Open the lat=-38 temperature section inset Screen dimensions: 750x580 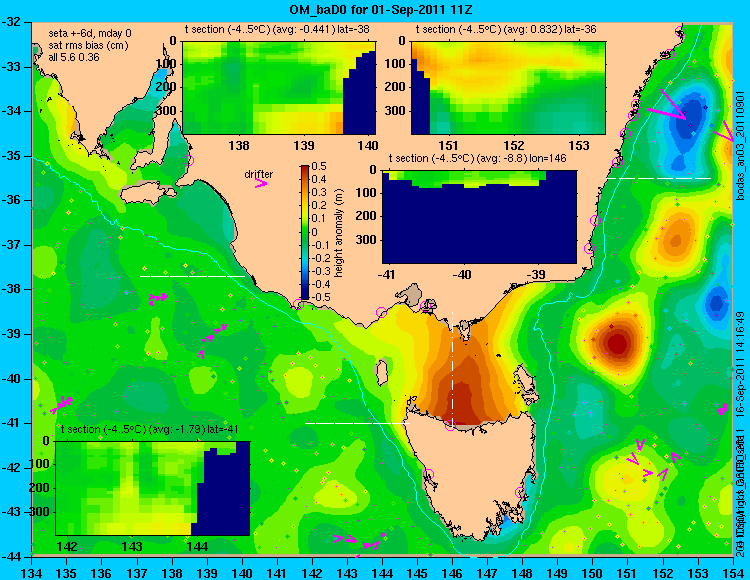pyautogui.click(x=279, y=88)
